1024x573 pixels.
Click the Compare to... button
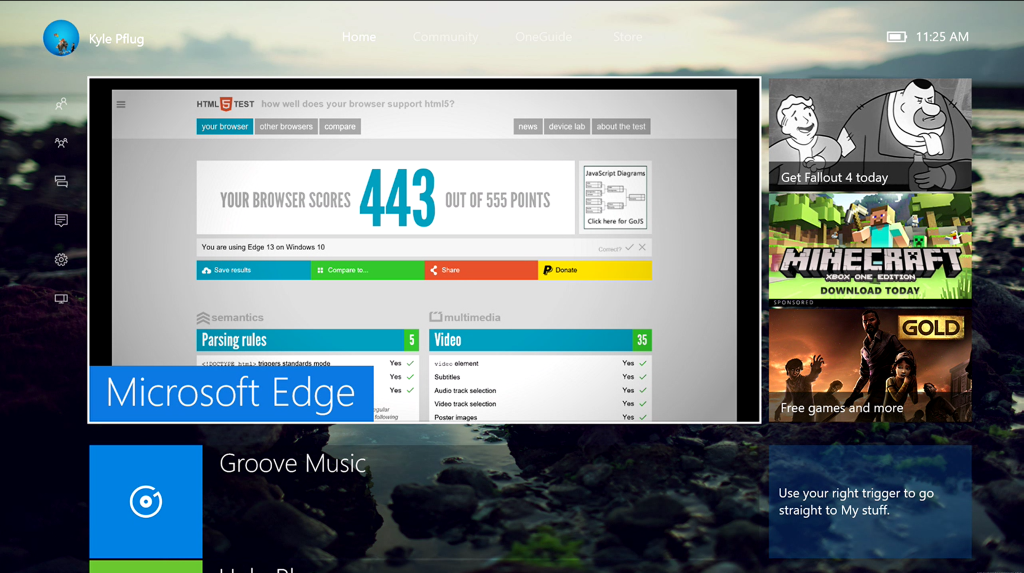(x=368, y=270)
